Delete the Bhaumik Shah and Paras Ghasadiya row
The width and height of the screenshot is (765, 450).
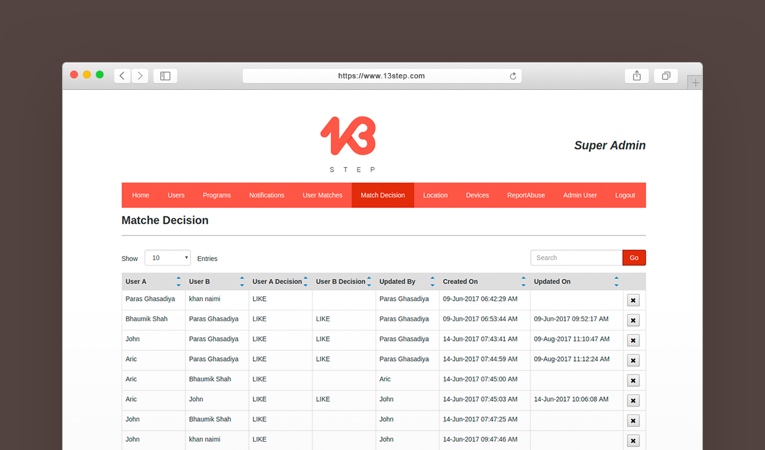click(633, 320)
